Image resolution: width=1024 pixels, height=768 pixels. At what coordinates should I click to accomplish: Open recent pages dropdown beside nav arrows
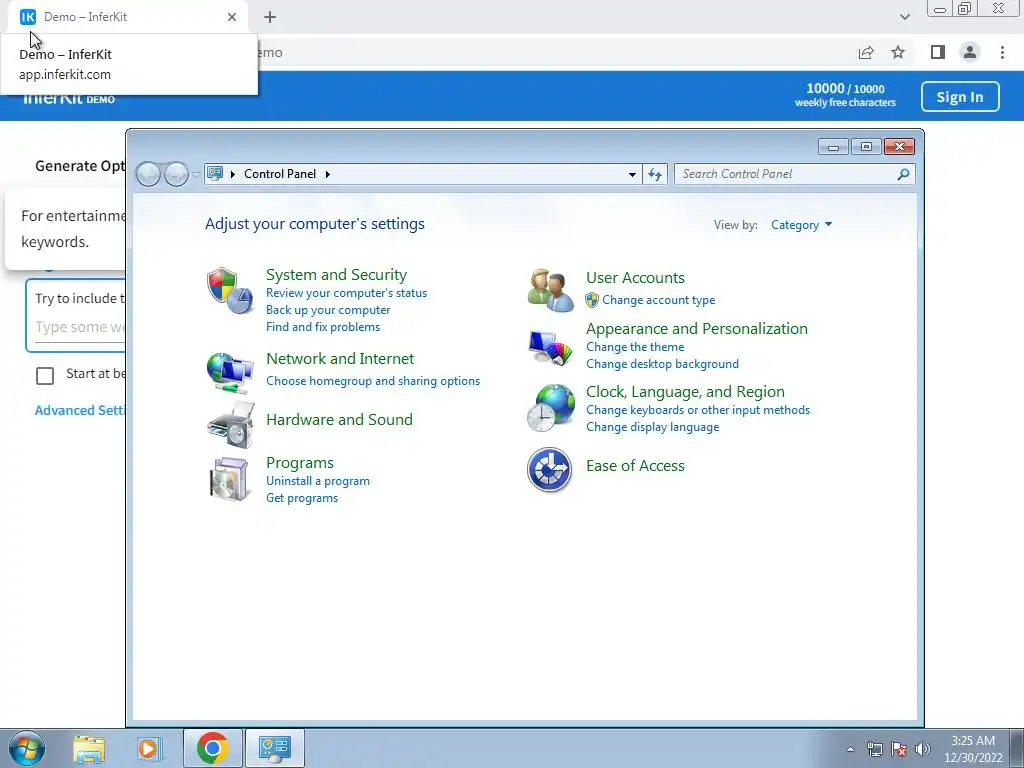tap(196, 174)
